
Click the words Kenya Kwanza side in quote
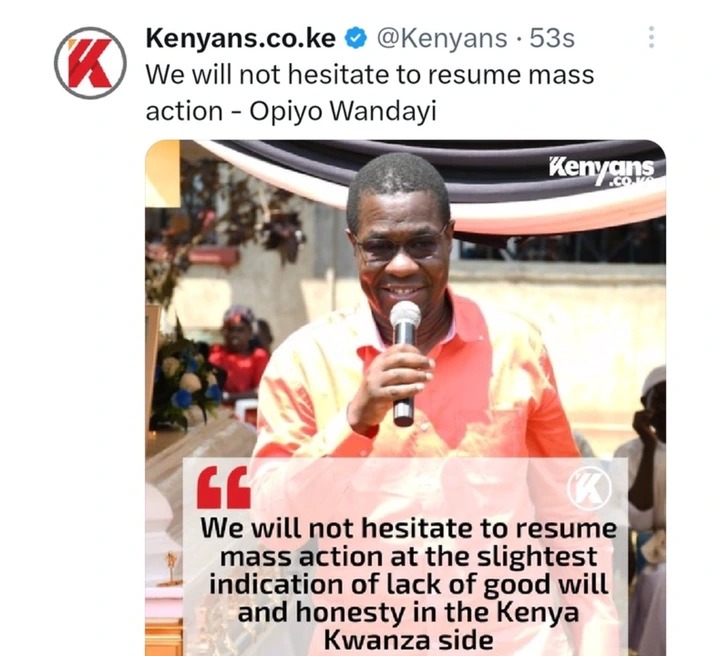(409, 627)
